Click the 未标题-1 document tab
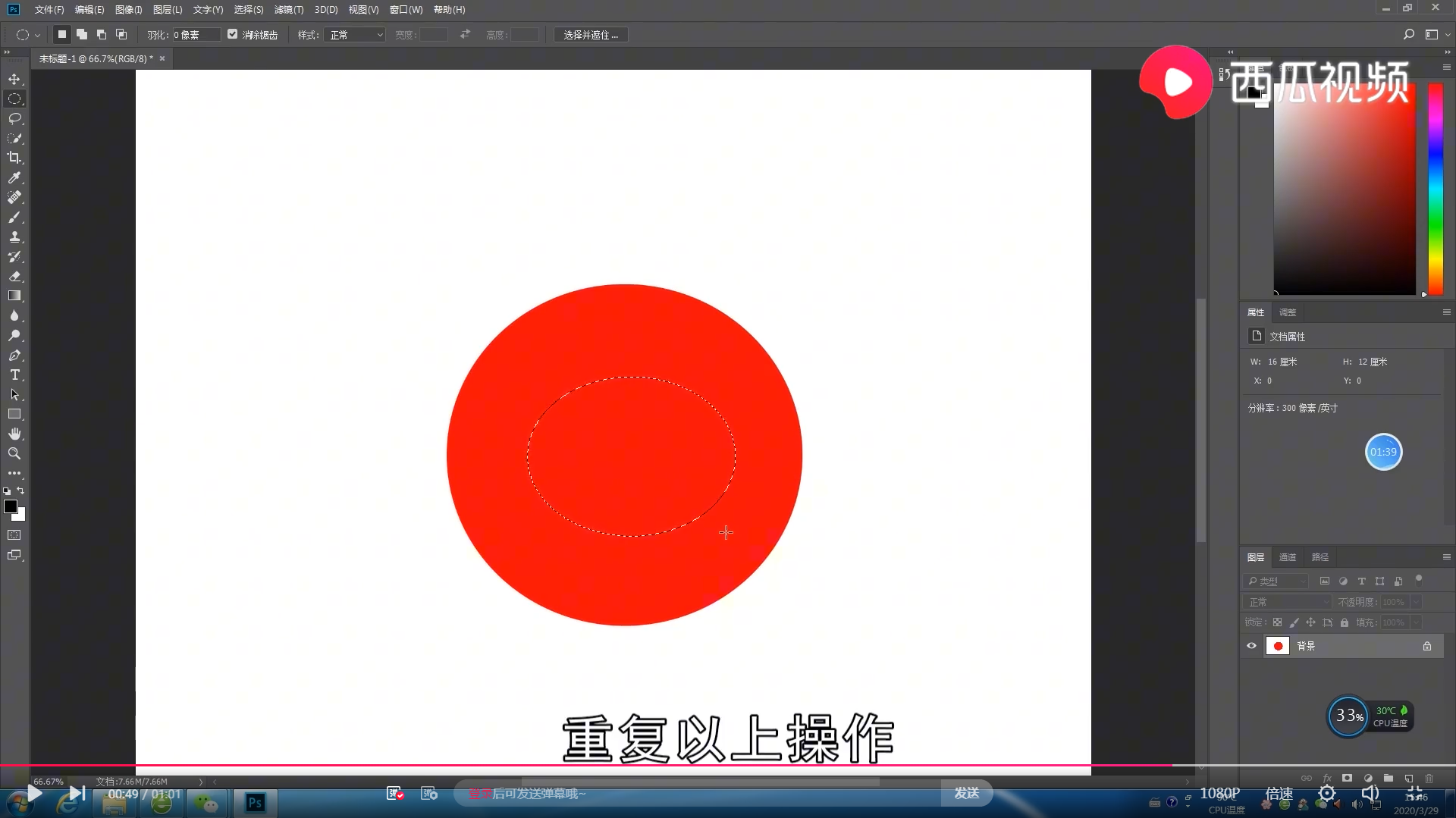The height and width of the screenshot is (818, 1456). pyautogui.click(x=95, y=58)
